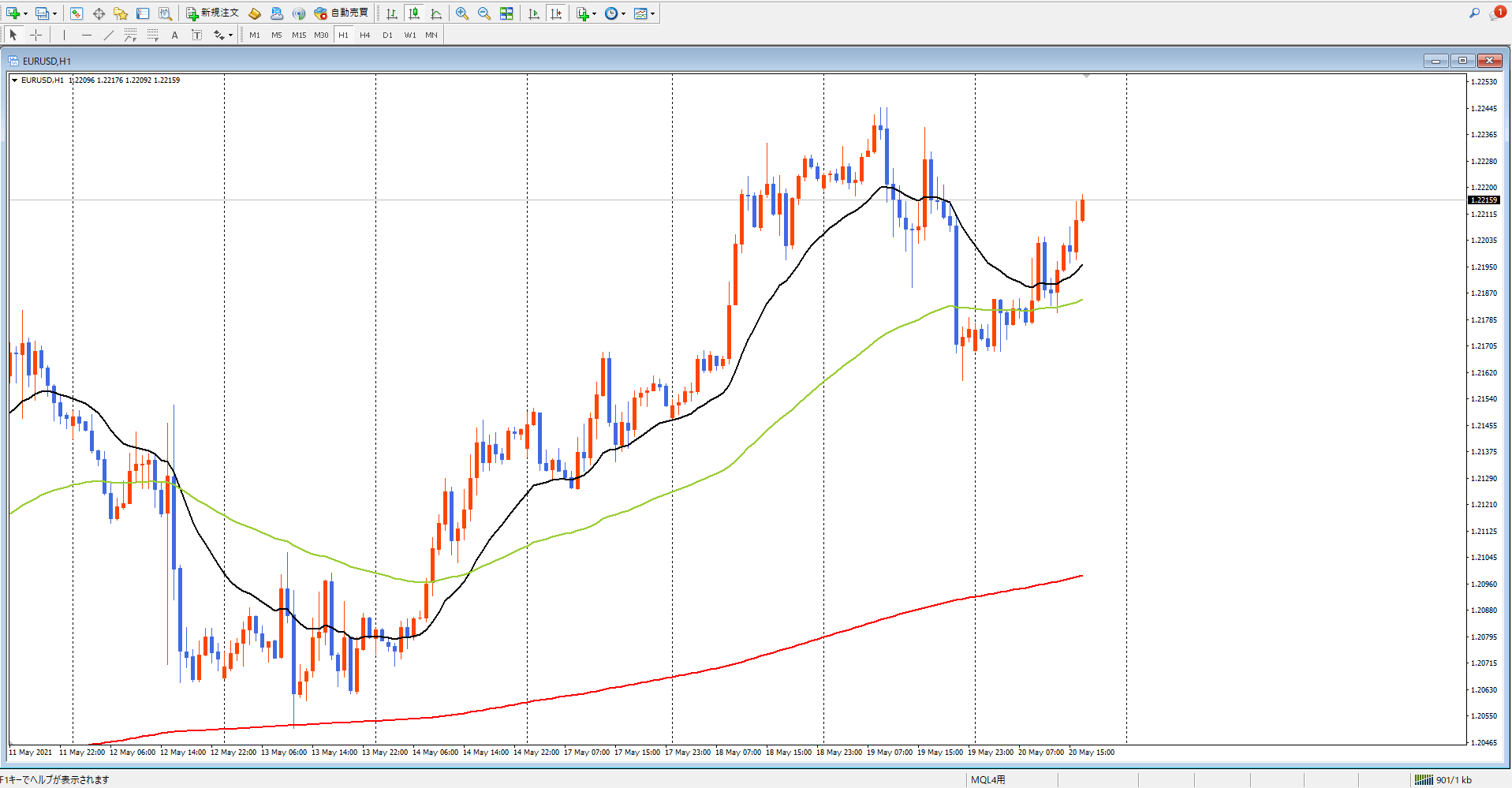Switch to M1 timeframe

[x=255, y=35]
